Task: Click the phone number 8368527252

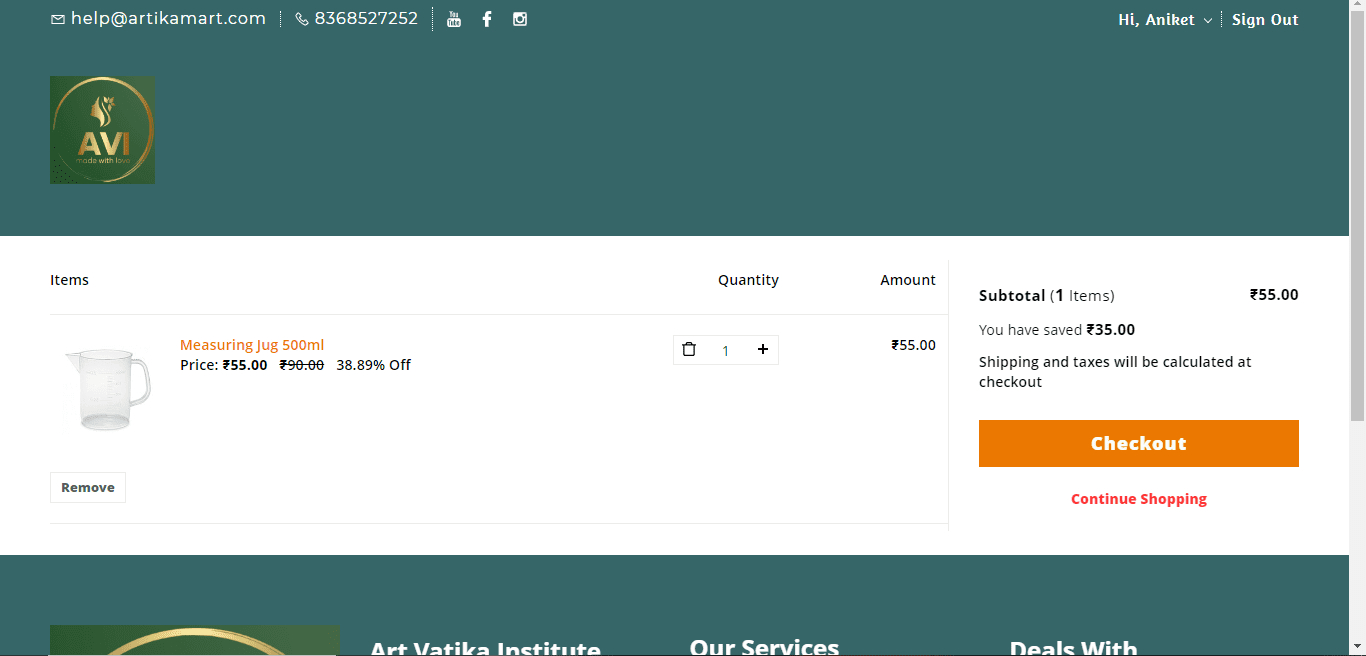Action: click(x=367, y=18)
